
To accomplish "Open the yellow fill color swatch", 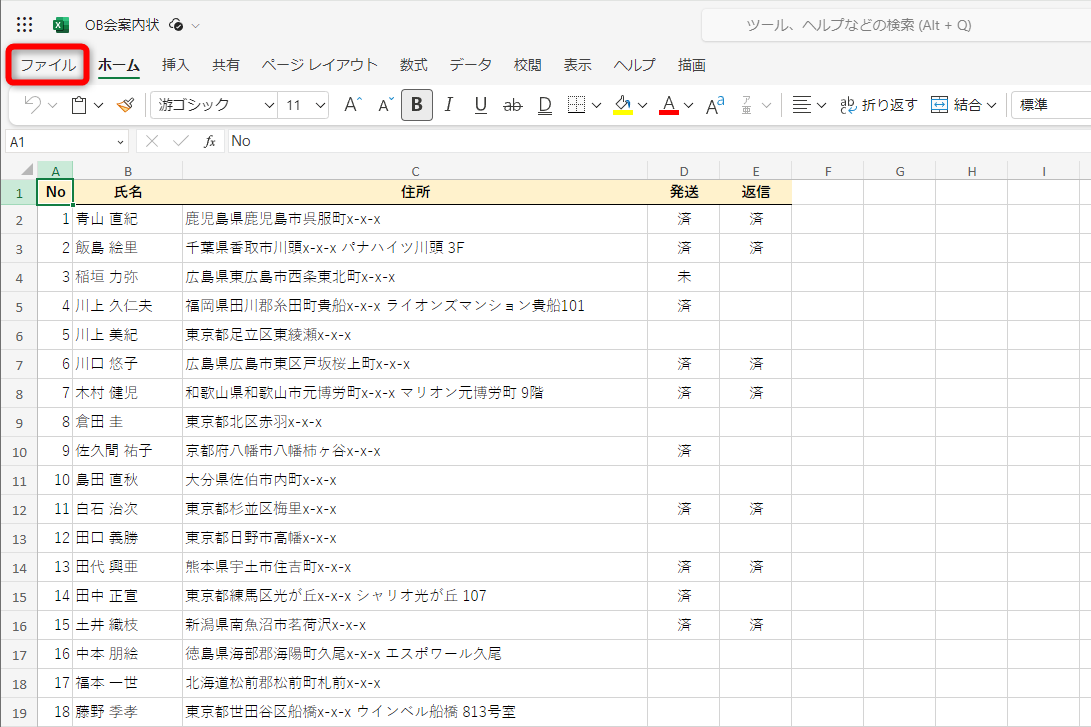I will 622,104.
